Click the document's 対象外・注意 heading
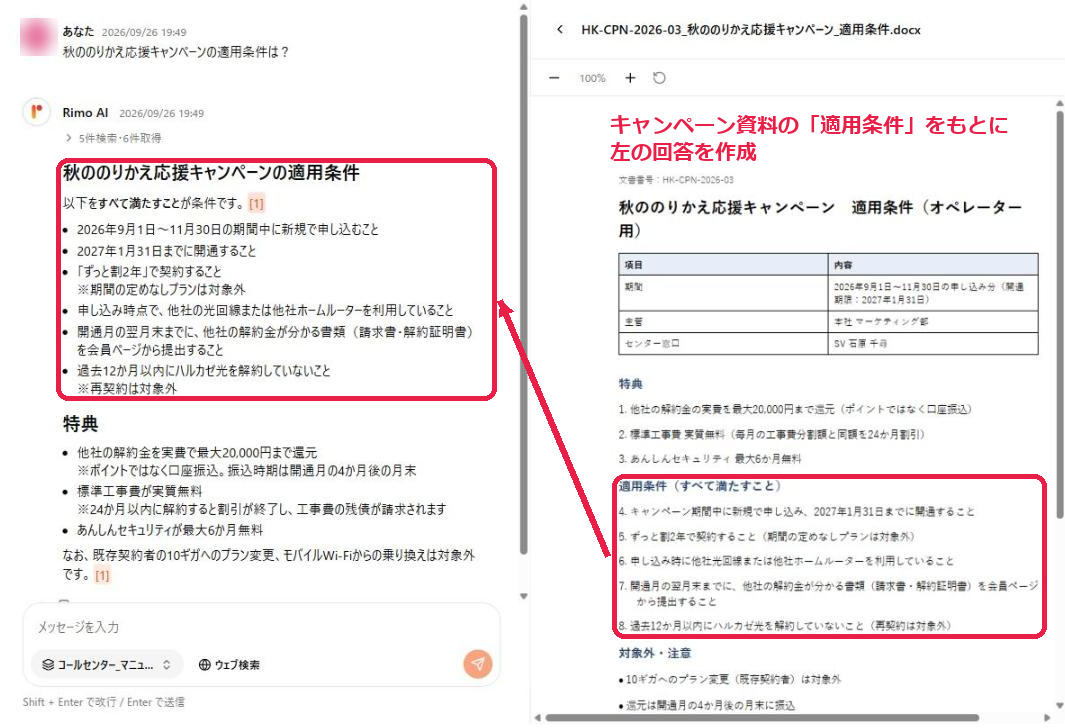This screenshot has height=728, width=1065. [655, 653]
